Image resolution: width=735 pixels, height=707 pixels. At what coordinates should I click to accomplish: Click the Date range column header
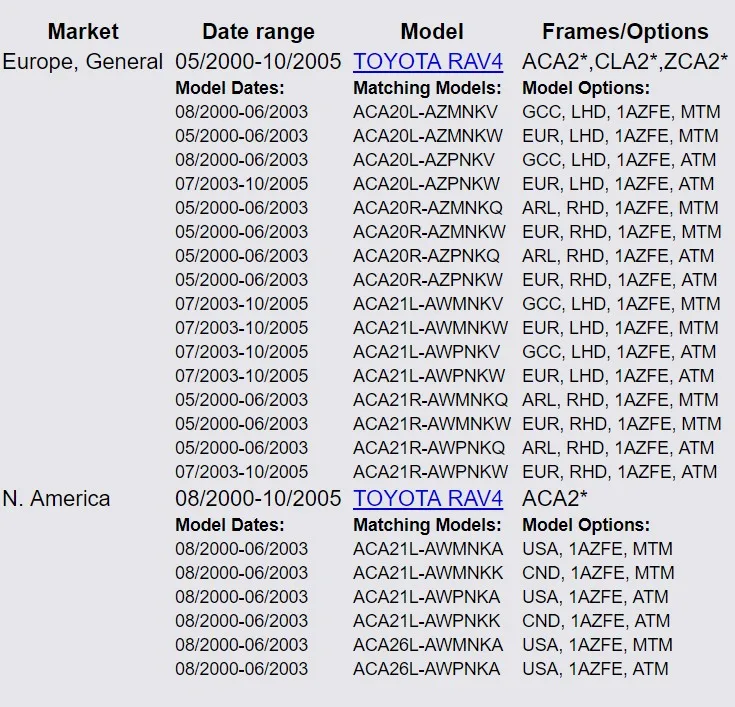[258, 32]
